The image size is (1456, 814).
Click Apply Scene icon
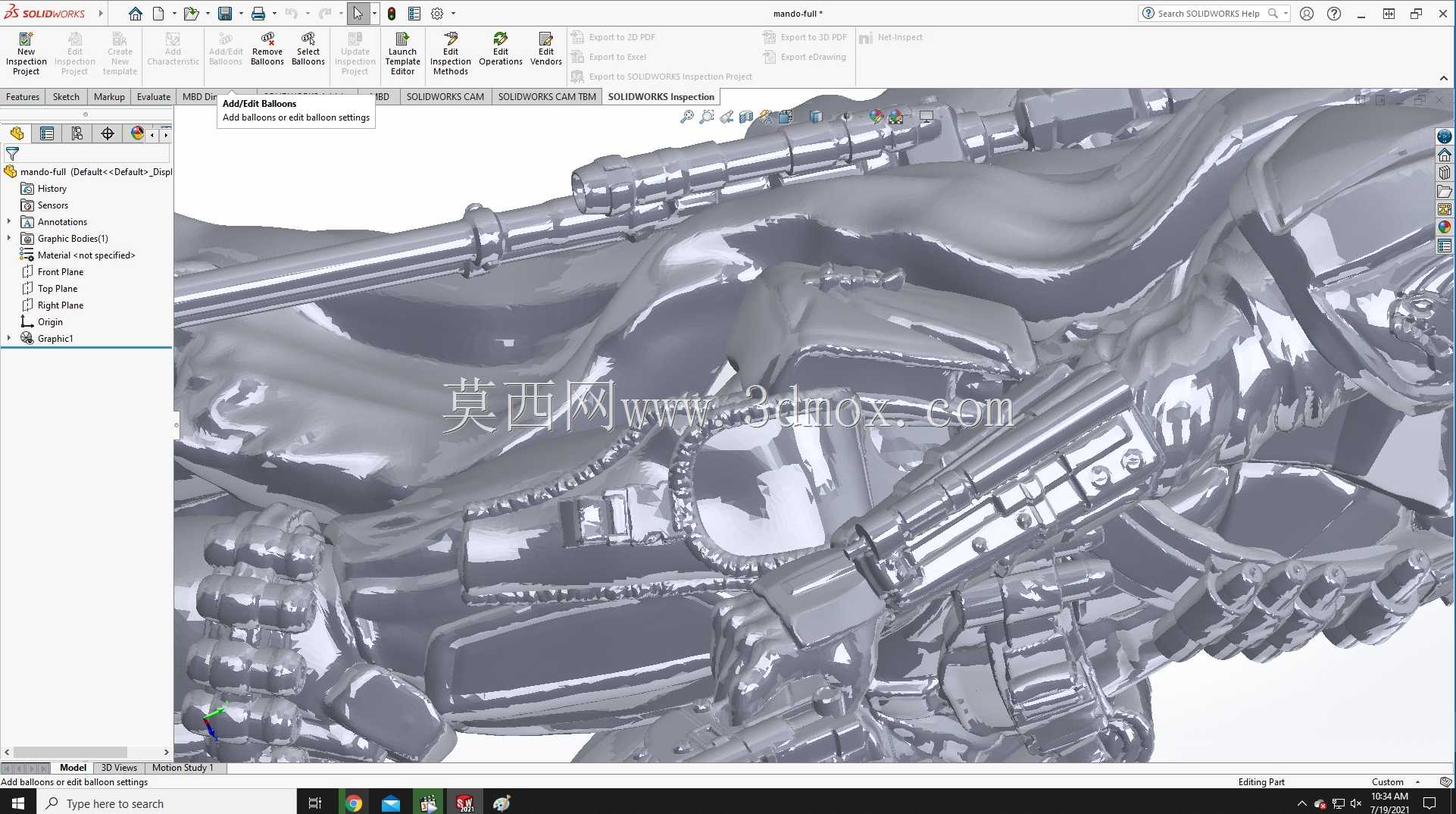tap(896, 117)
